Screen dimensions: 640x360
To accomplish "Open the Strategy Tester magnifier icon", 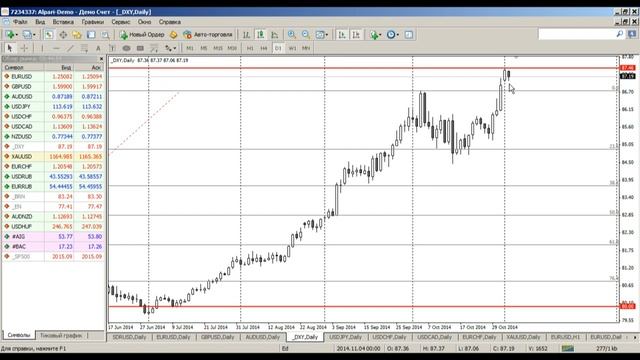I will 105,35.
